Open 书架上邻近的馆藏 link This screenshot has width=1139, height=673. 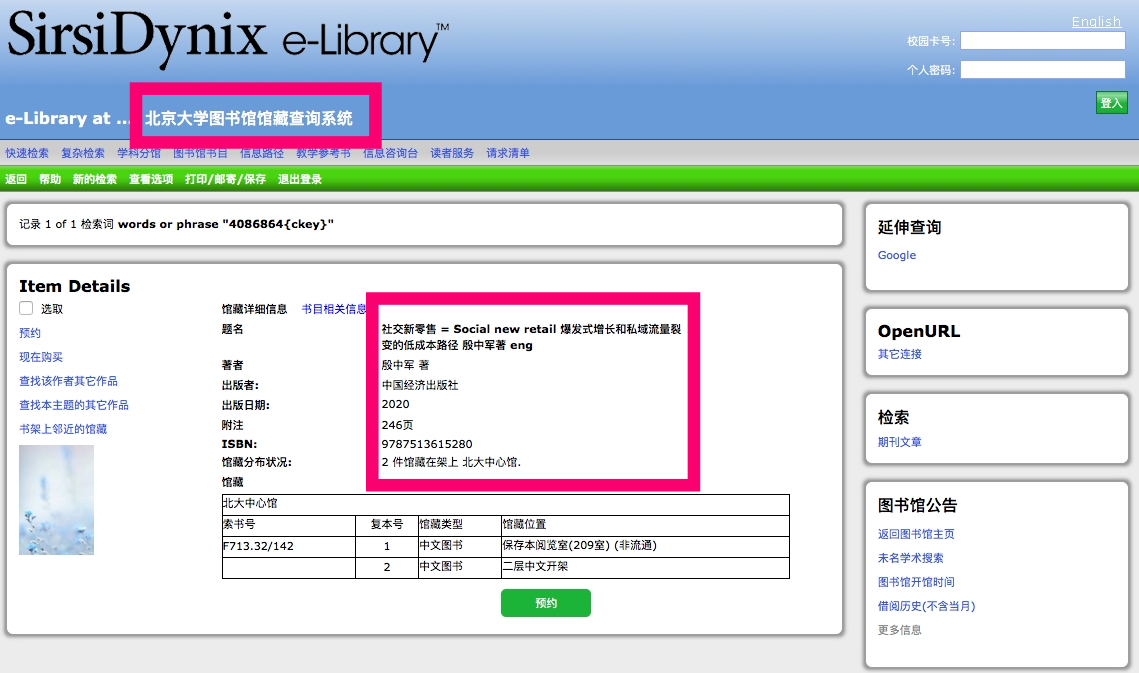(x=63, y=429)
